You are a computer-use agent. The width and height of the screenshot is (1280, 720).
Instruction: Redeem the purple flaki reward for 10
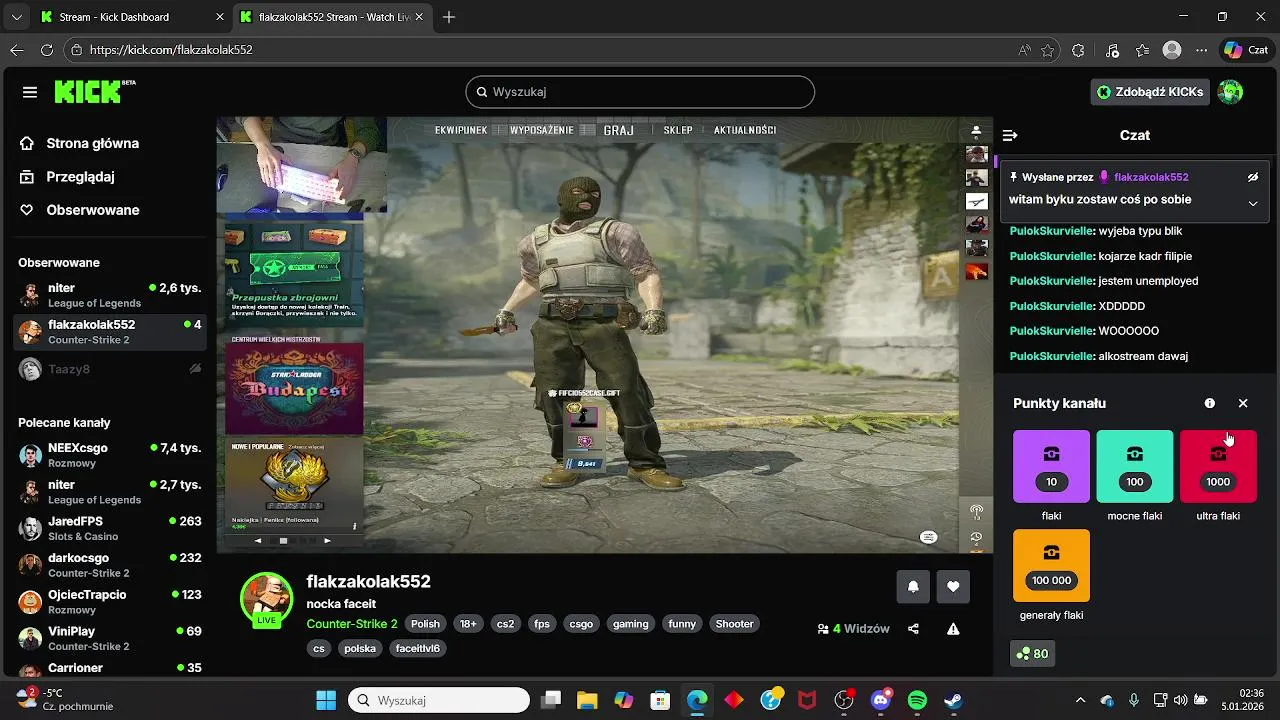1051,466
